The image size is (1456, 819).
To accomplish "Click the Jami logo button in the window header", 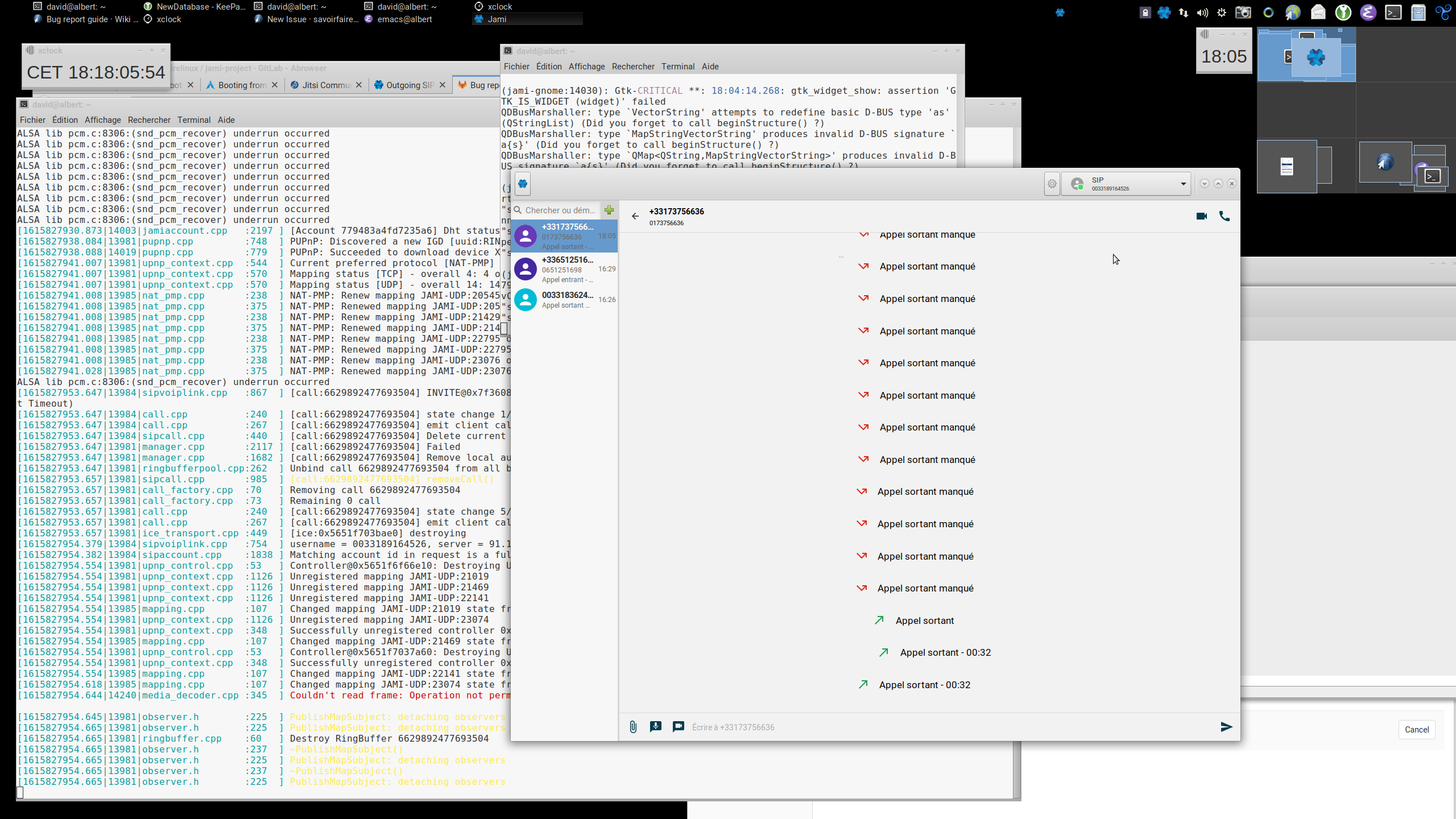I will [523, 184].
